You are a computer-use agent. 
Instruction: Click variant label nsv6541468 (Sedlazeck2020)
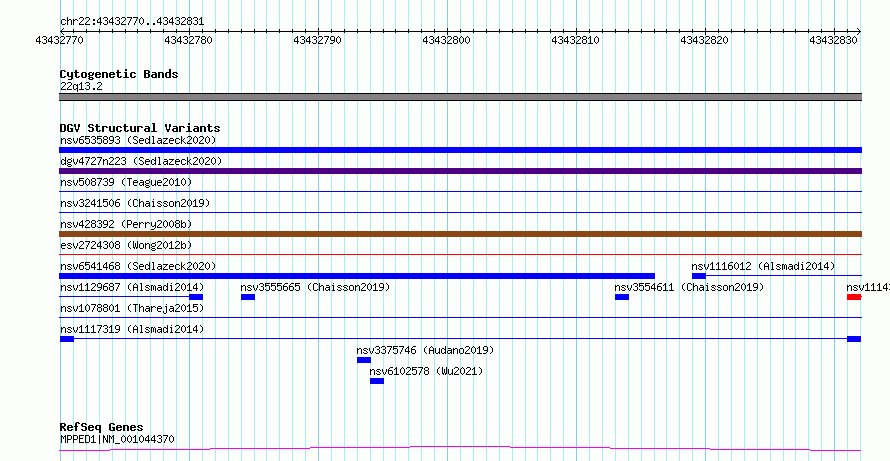pyautogui.click(x=138, y=266)
